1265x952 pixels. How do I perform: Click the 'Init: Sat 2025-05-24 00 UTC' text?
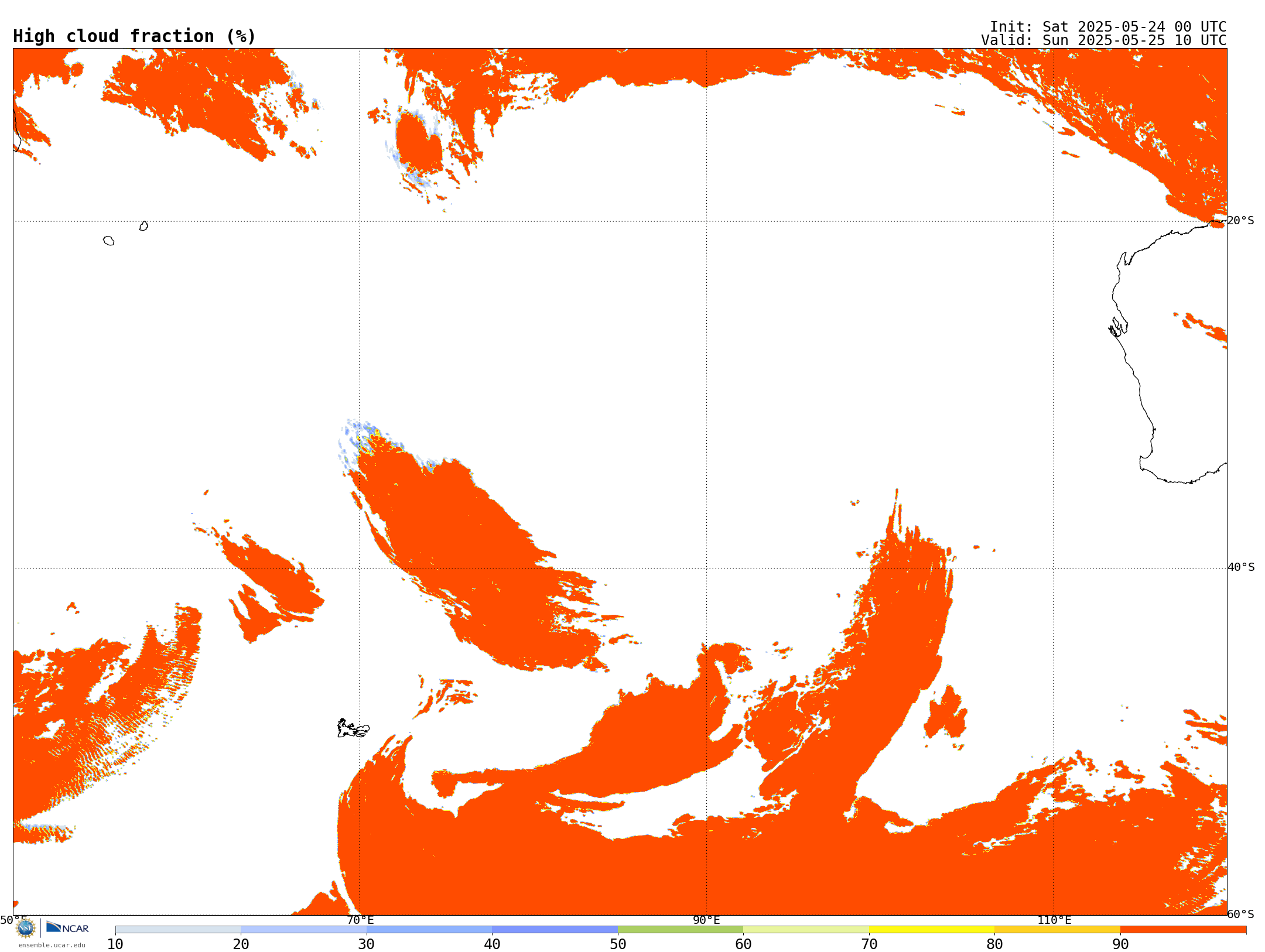tap(1108, 27)
